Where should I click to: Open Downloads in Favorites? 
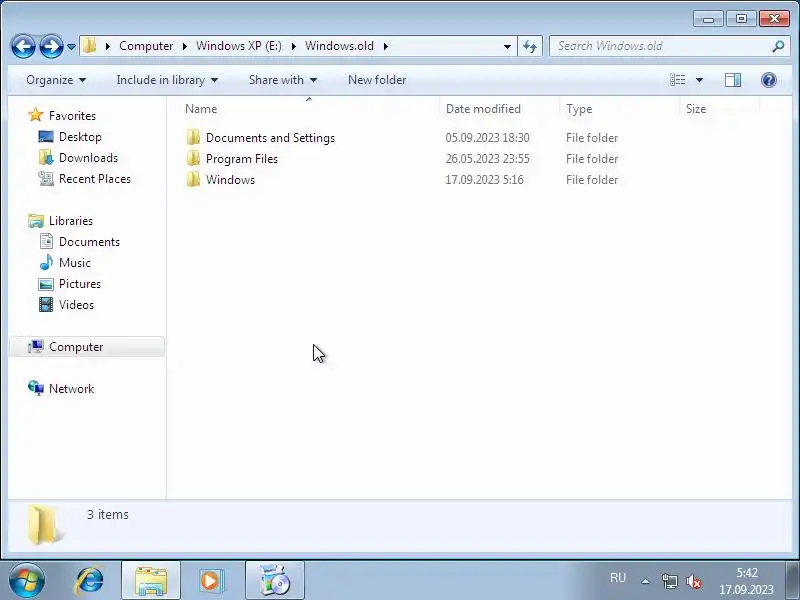pos(88,158)
